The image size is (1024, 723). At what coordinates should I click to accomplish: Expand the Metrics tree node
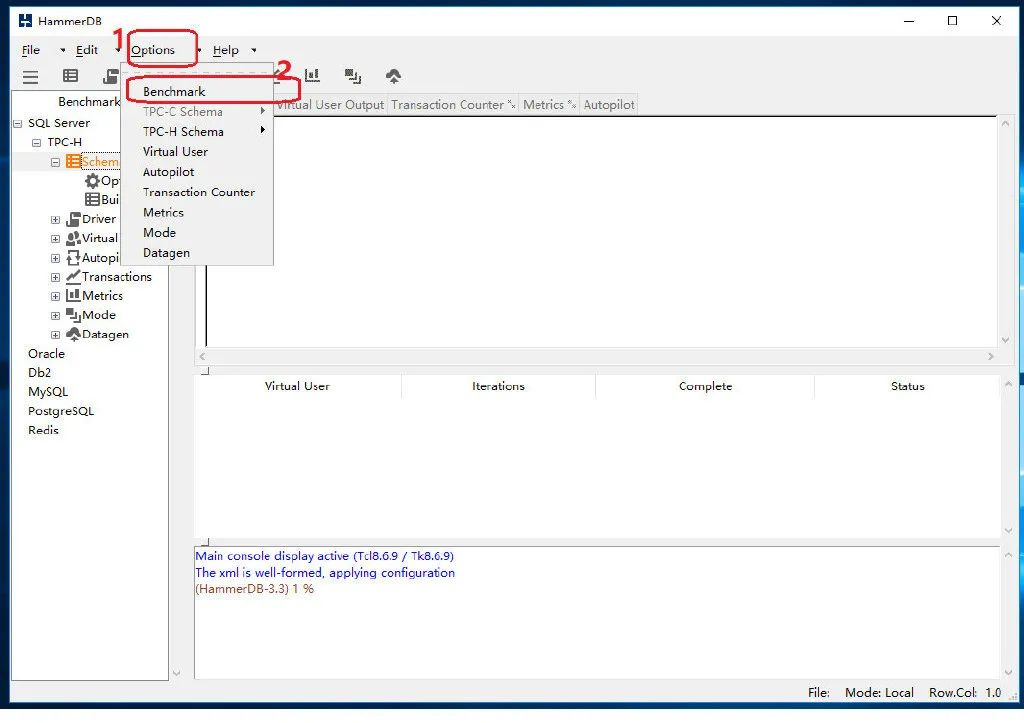[56, 297]
